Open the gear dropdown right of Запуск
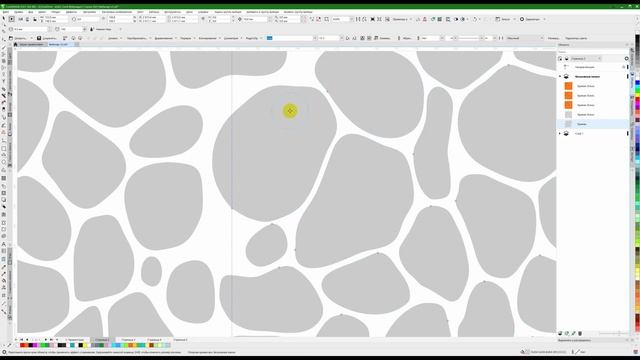This screenshot has width=640, height=360. pyautogui.click(x=533, y=19)
